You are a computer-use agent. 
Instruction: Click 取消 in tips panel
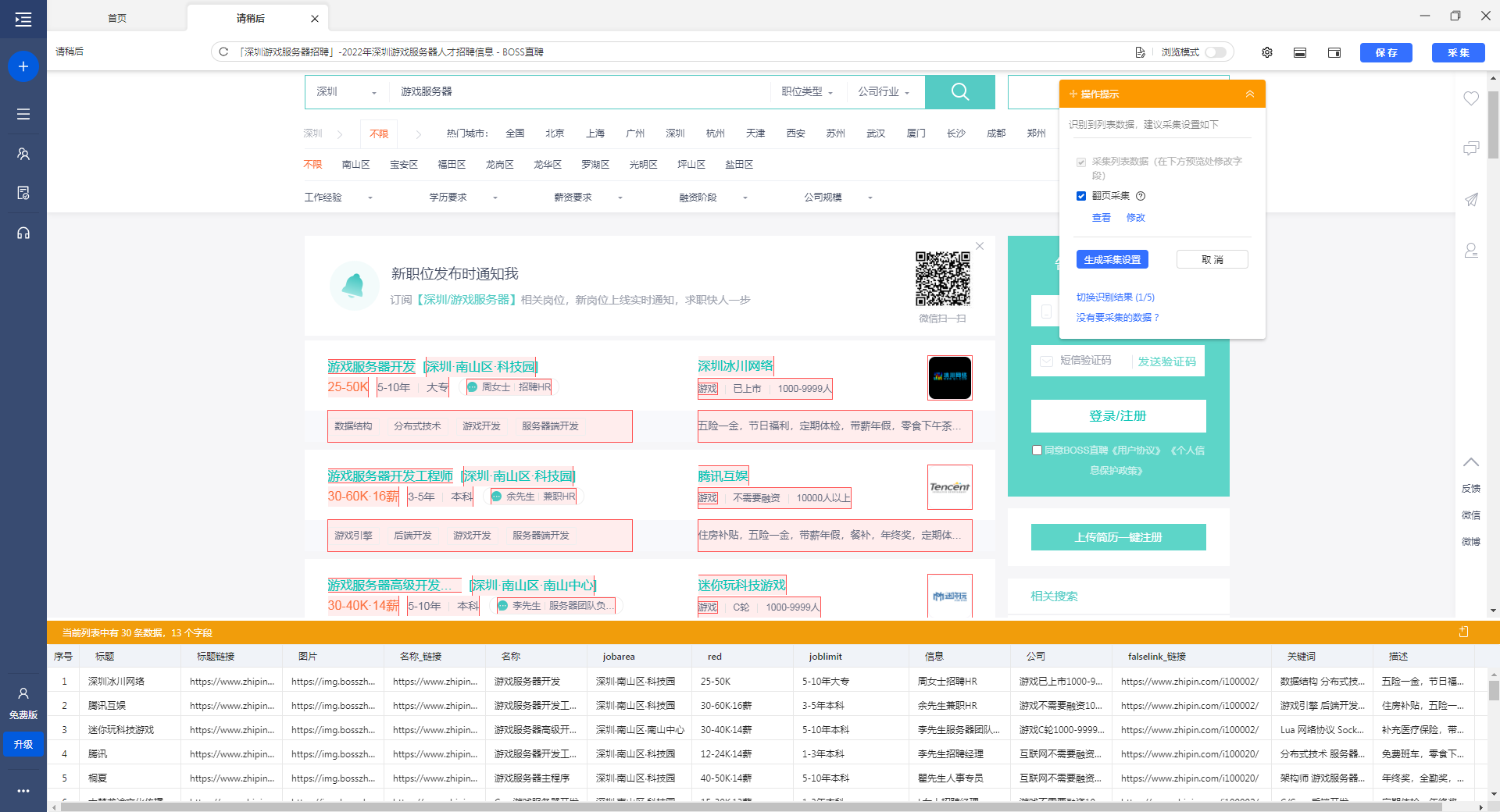(x=1212, y=260)
